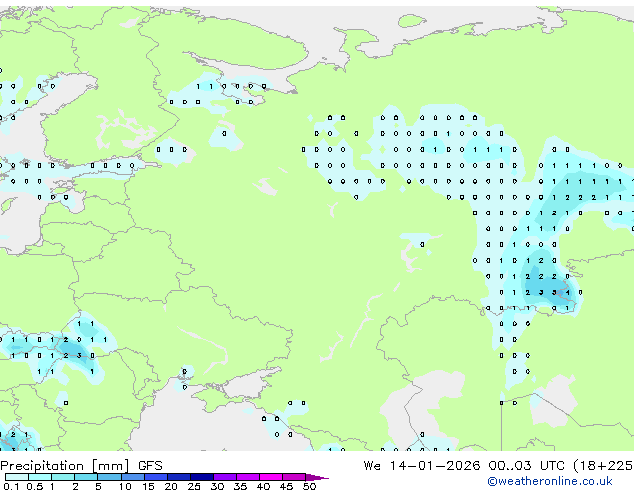This screenshot has height=490, width=634.
Task: Pick the 30–35 mm purple legend swatch
Action: tap(225, 477)
